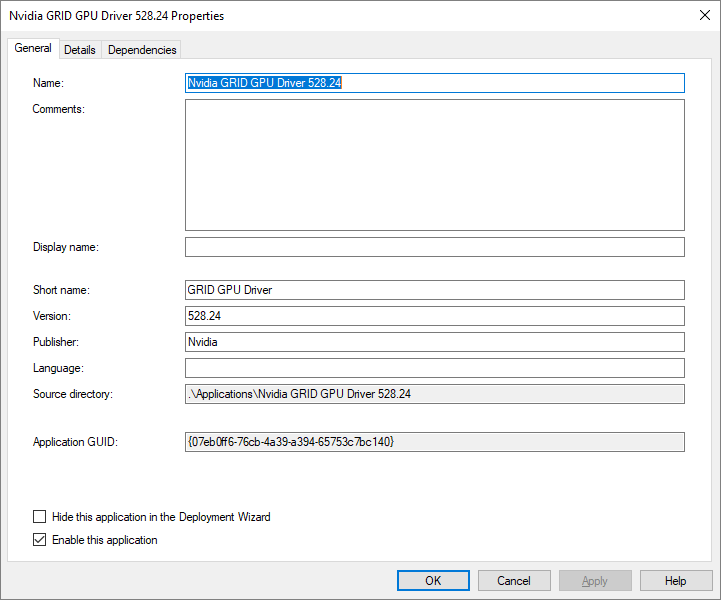Uncheck Enable this application checkbox
Viewport: 721px width, 600px height.
[40, 540]
